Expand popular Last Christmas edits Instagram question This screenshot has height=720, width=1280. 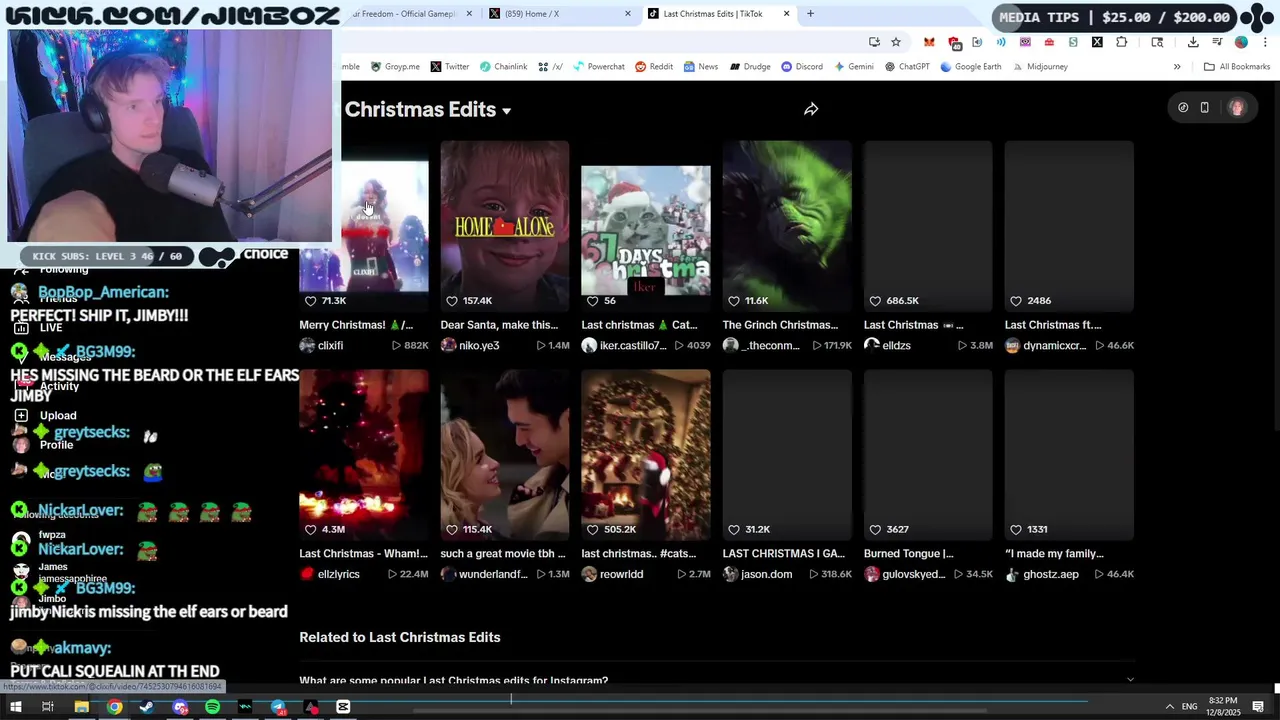coord(717,681)
